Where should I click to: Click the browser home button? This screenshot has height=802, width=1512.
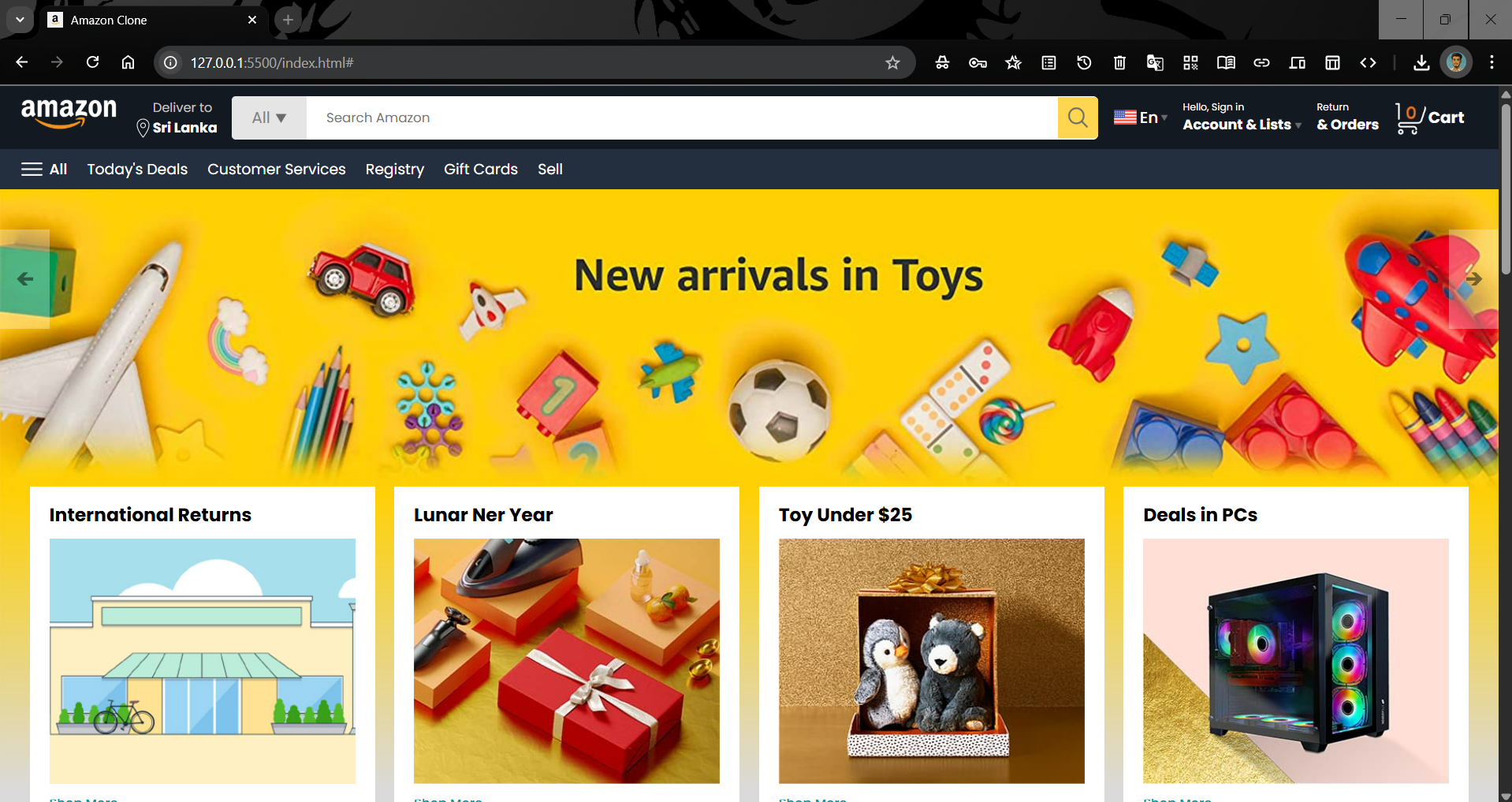point(128,62)
